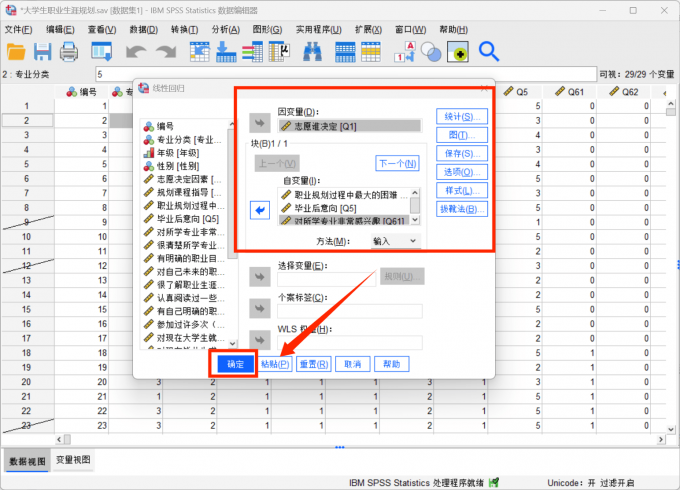
Task: Click the 统计(S)... button
Action: click(x=461, y=116)
